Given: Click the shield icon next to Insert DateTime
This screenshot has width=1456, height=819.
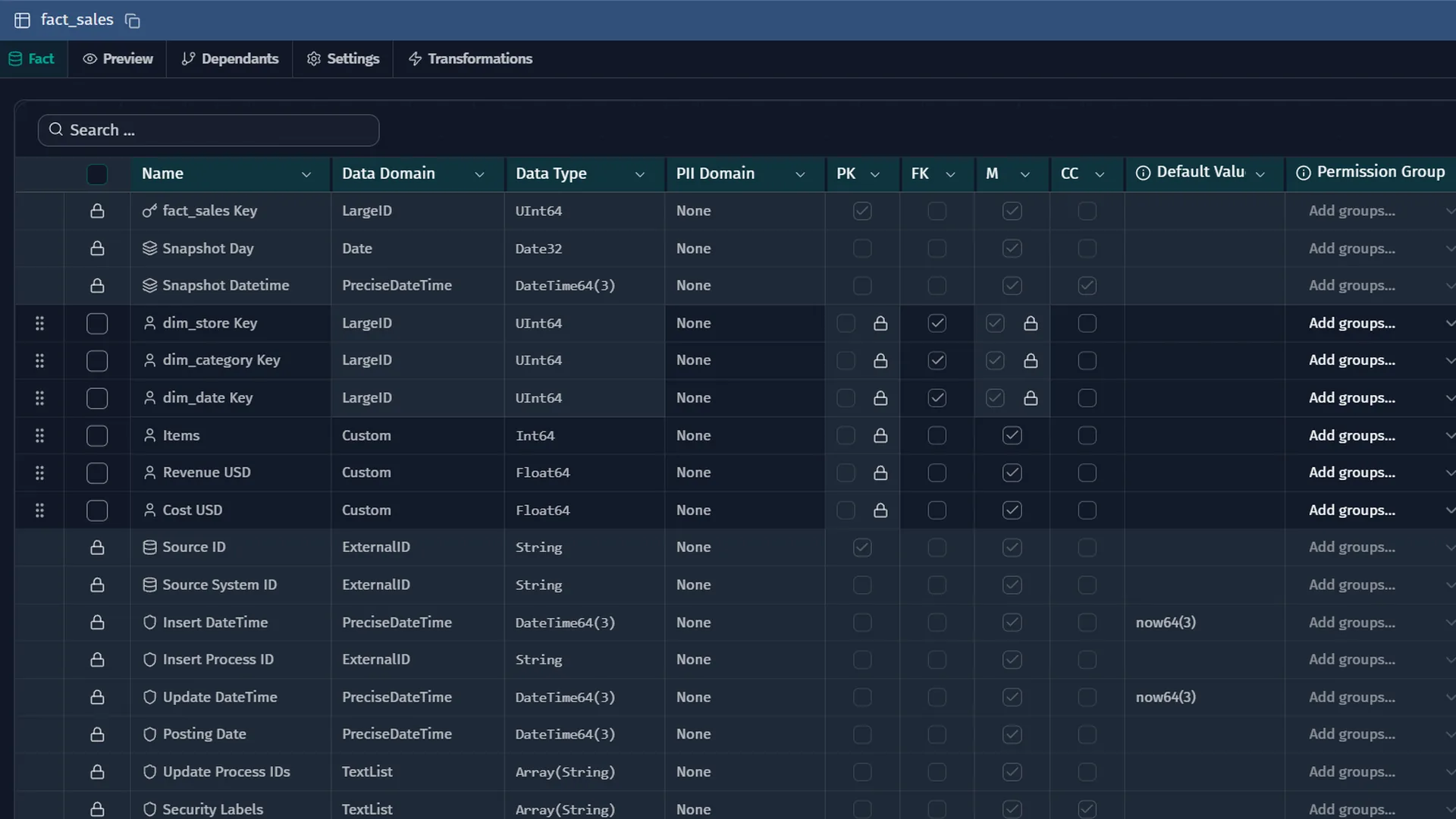Looking at the screenshot, I should tap(149, 622).
